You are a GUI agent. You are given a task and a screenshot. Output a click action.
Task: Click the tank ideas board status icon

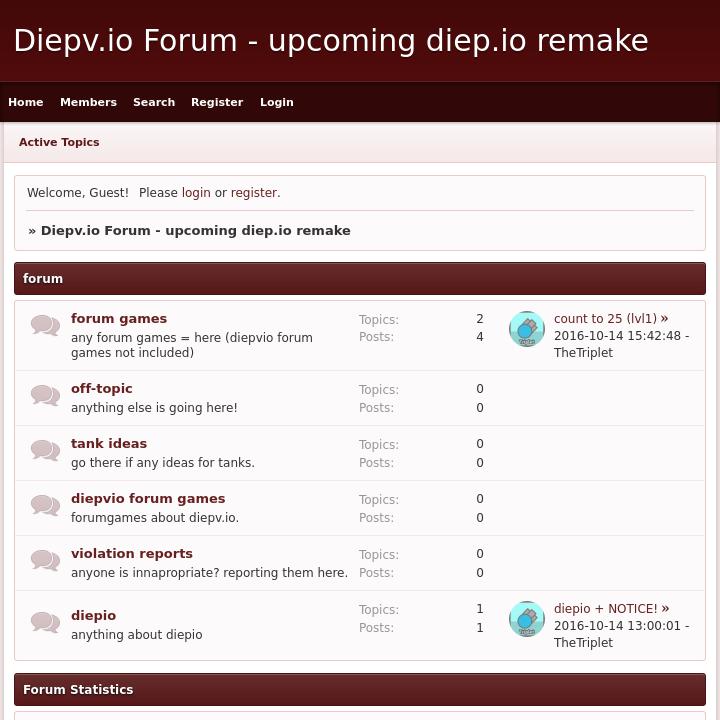[45, 450]
